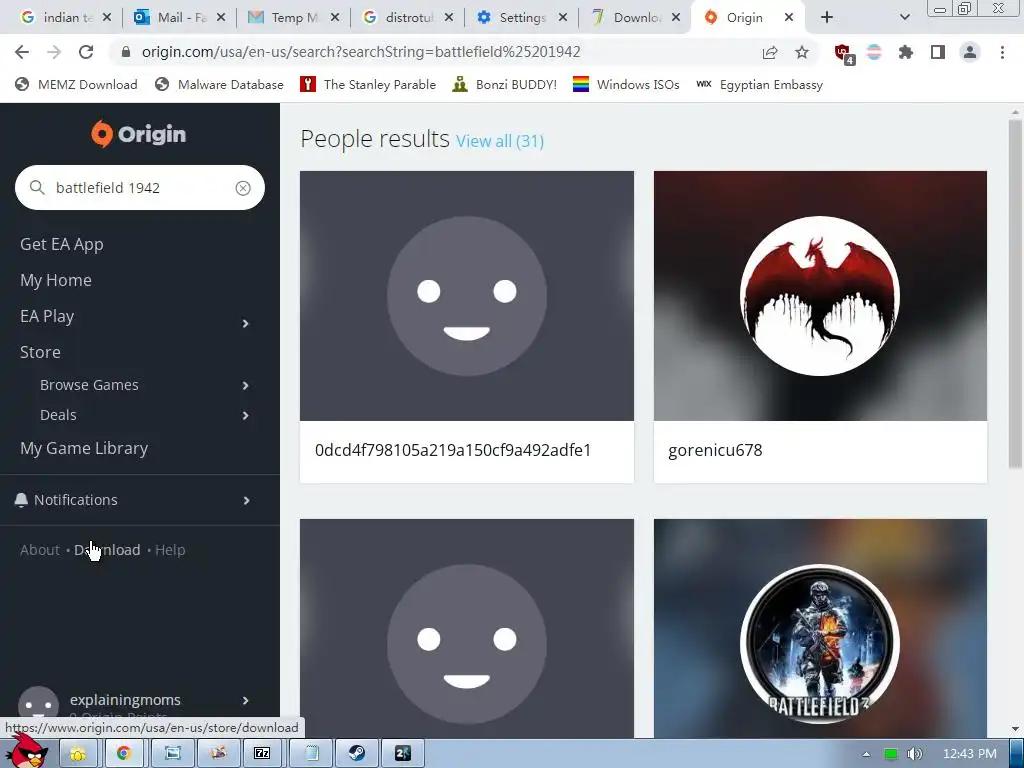
Task: Click the Angry Birds start button
Action: pos(27,750)
